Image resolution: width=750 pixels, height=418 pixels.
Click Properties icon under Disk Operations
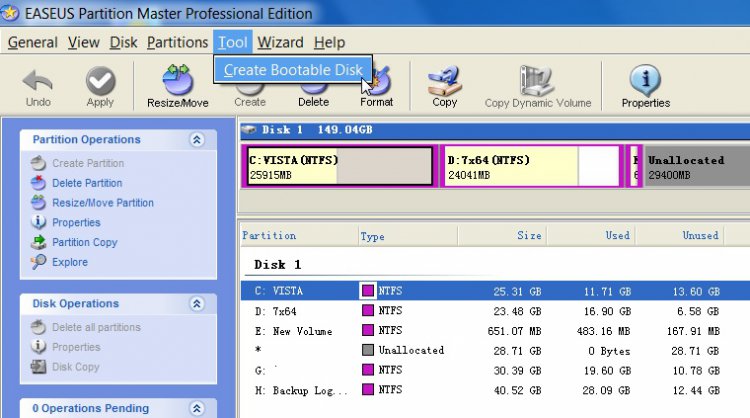click(38, 347)
